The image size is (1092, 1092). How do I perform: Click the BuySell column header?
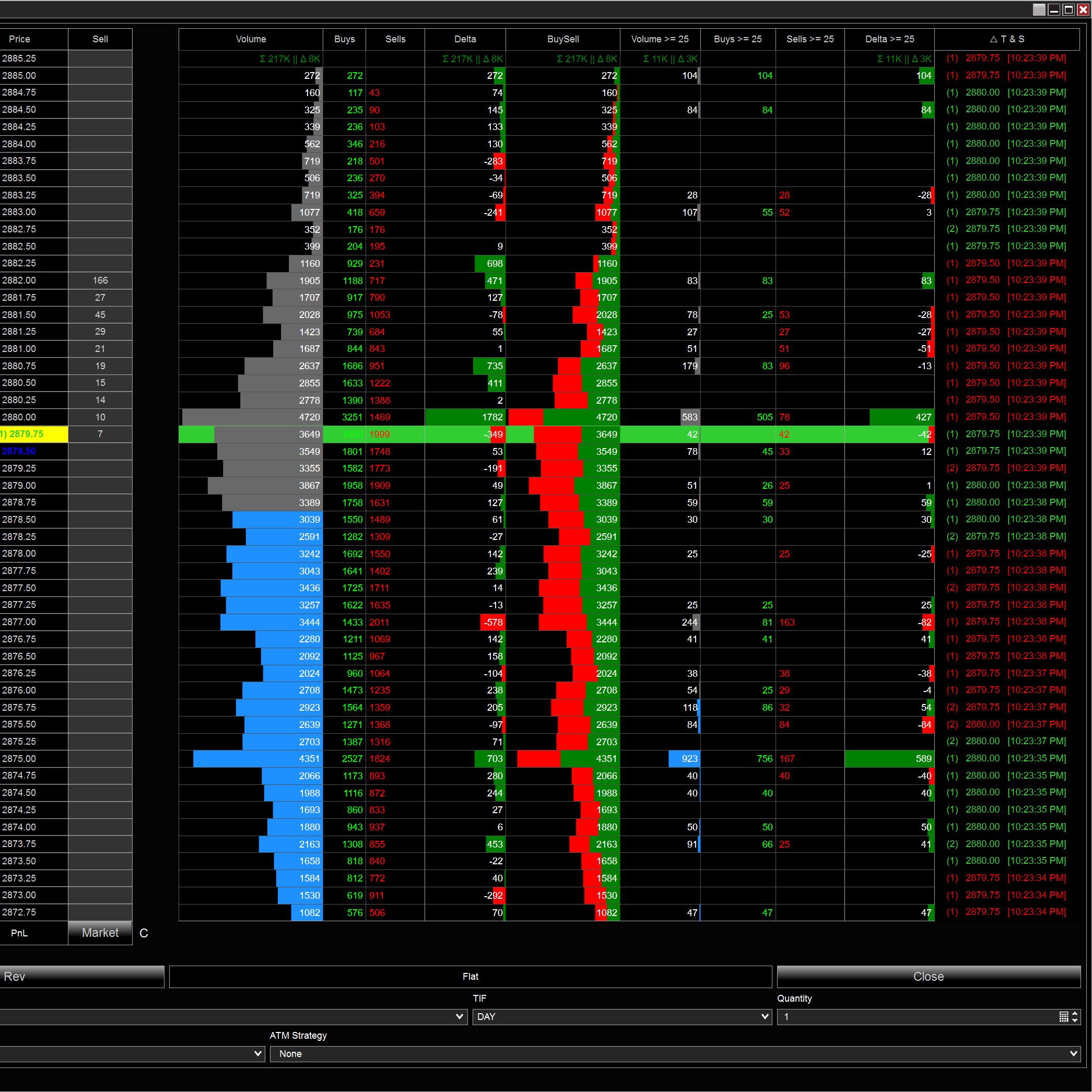562,39
